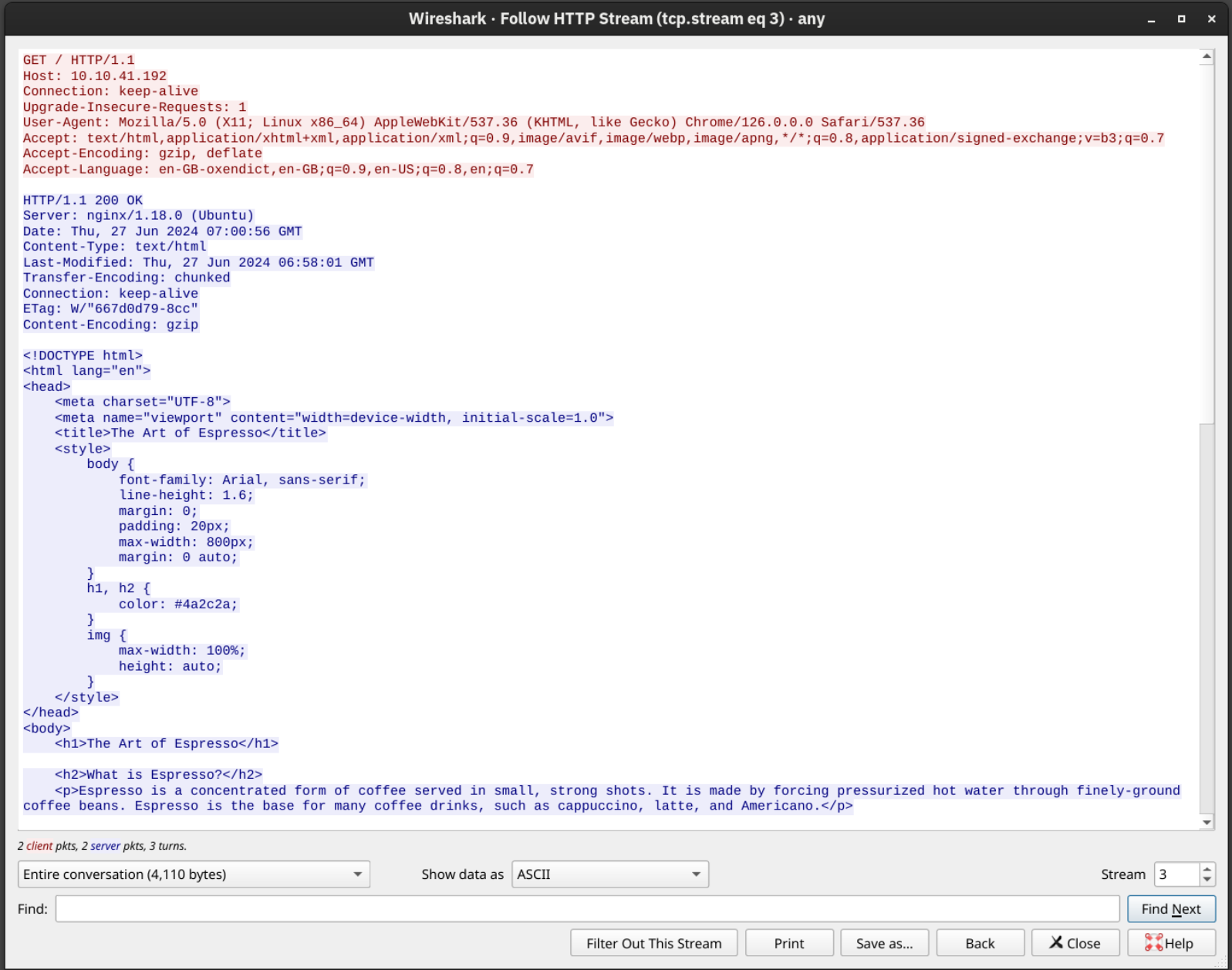This screenshot has width=1232, height=970.
Task: Click 'Server: nginx/1.18.0 (Ubuntu)' line
Action: (139, 216)
